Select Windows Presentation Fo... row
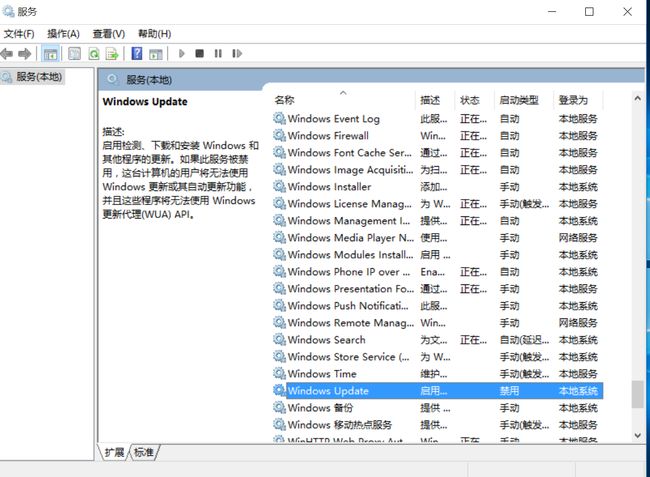The height and width of the screenshot is (477, 650). click(438, 288)
